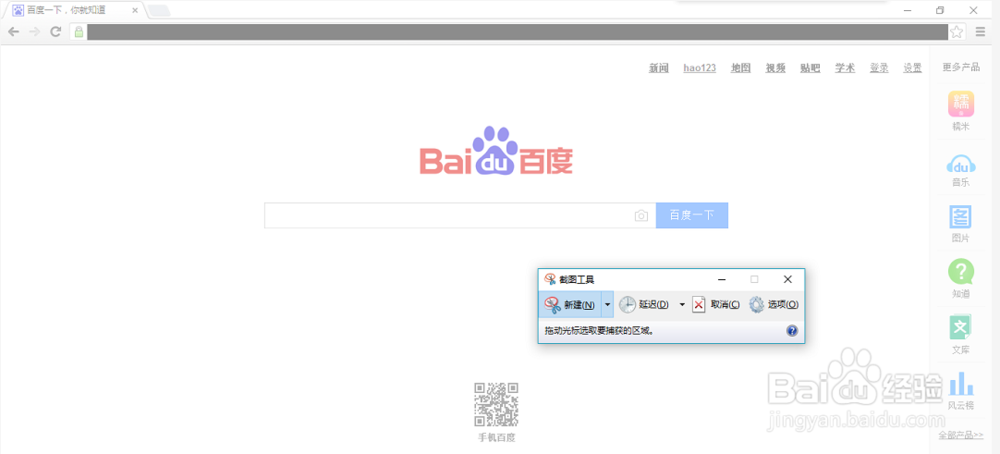Click the browser back arrow

click(13, 32)
